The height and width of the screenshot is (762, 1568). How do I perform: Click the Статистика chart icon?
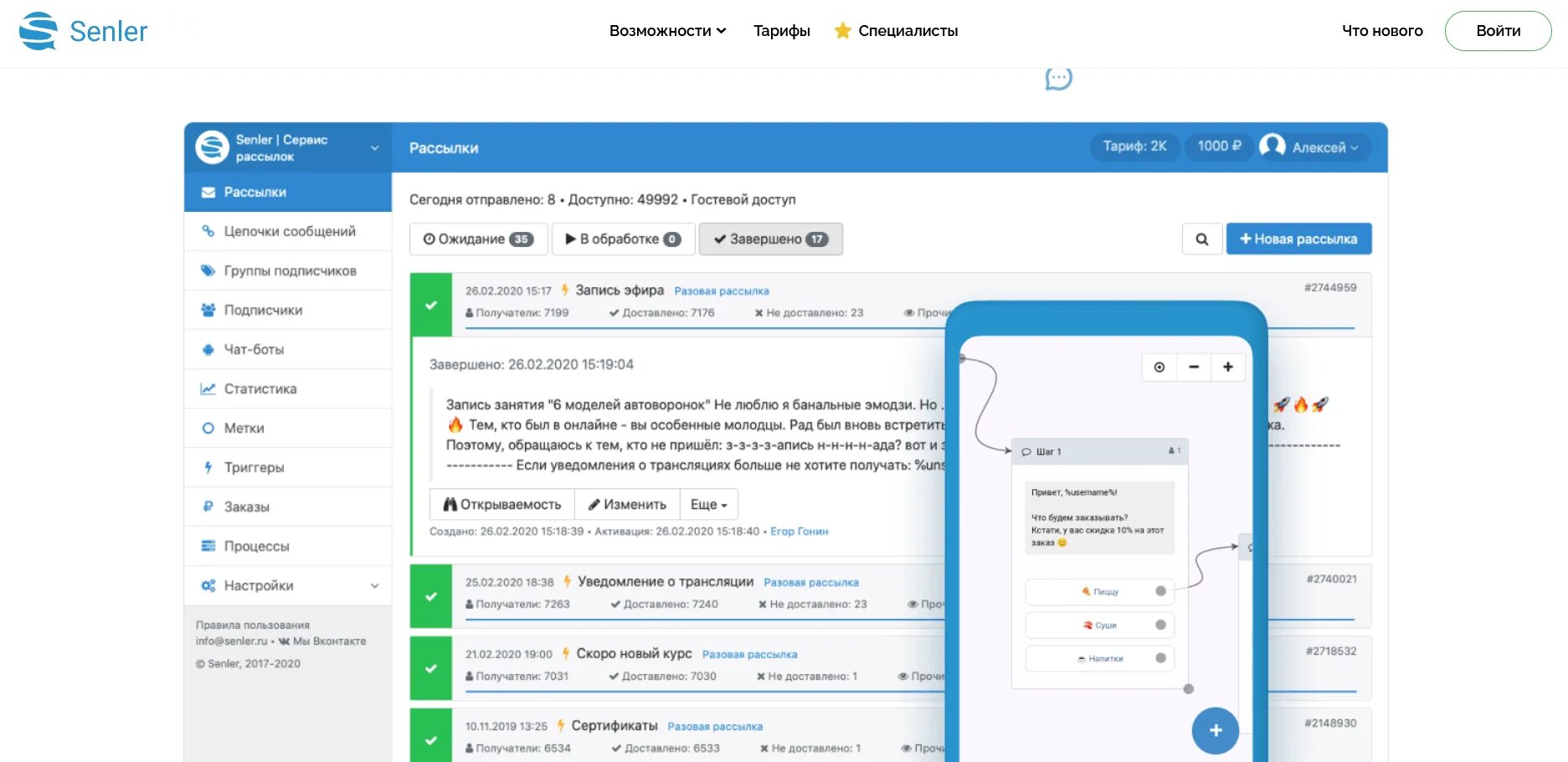coord(208,389)
